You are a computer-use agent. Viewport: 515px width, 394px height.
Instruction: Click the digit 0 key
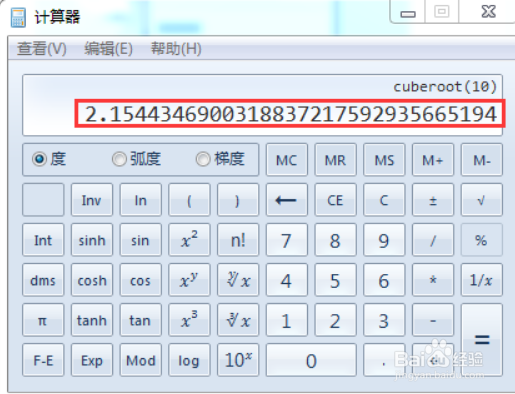[311, 360]
